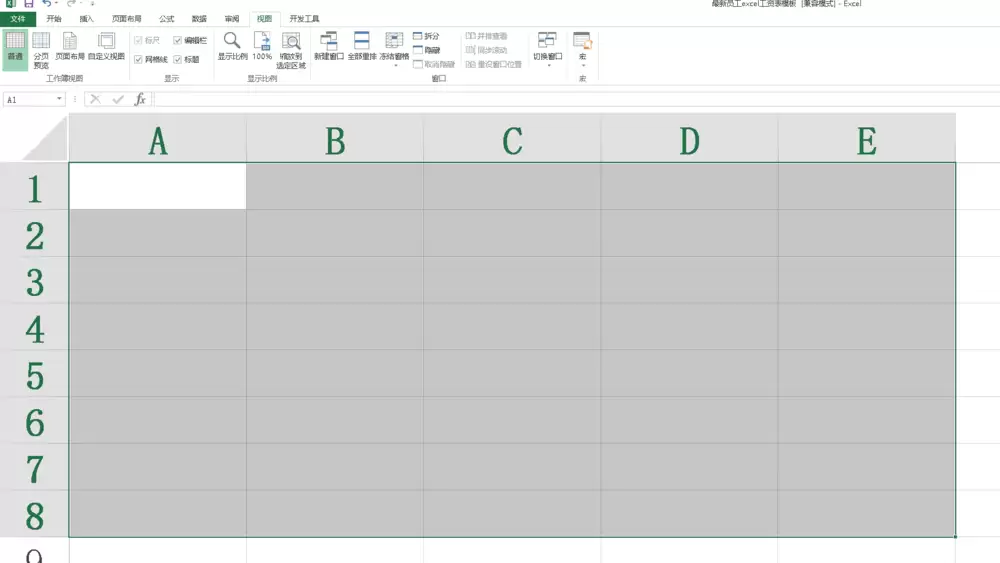Click 拆分 (Split) button

(x=427, y=36)
